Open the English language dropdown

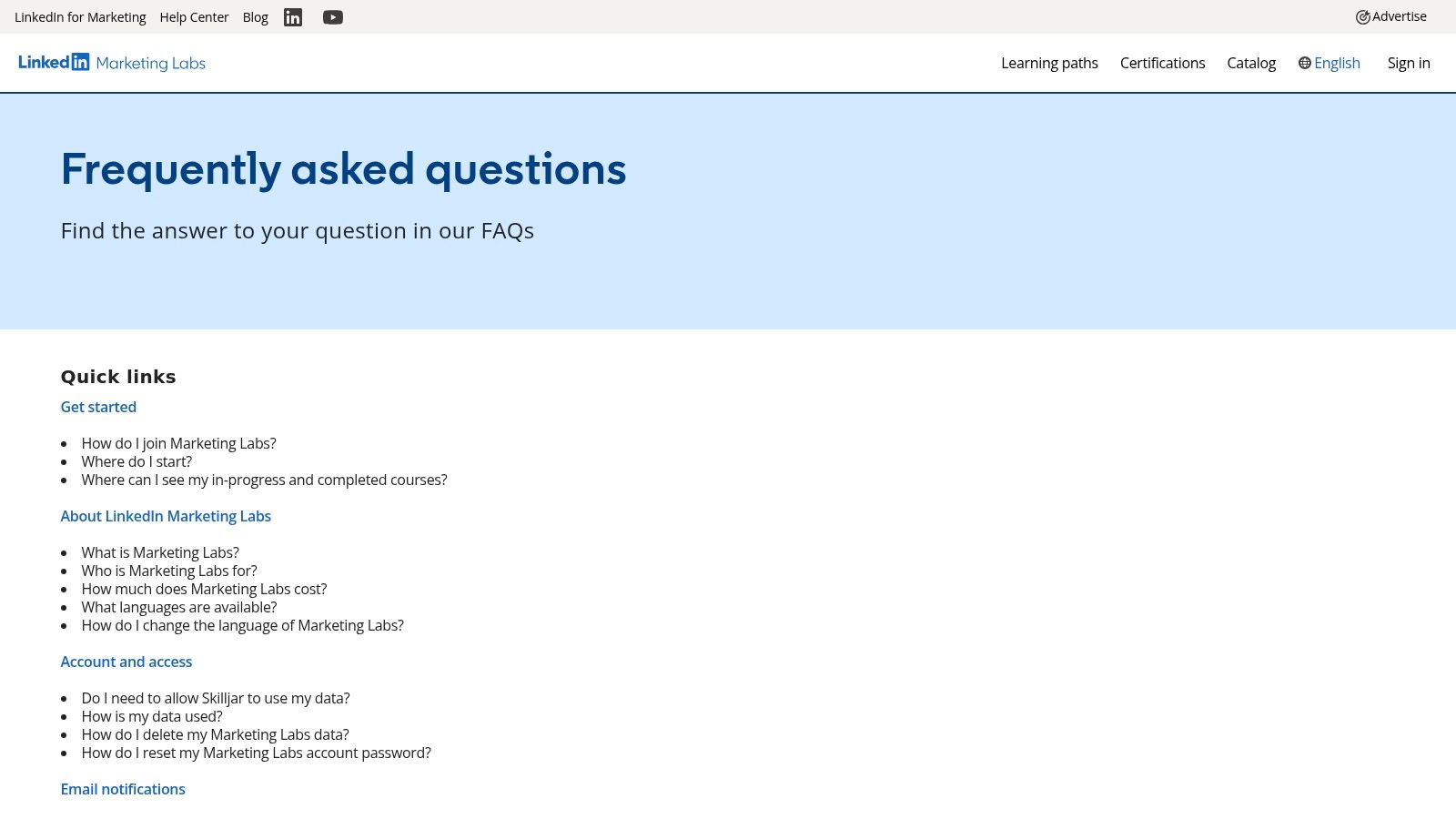[x=1337, y=63]
